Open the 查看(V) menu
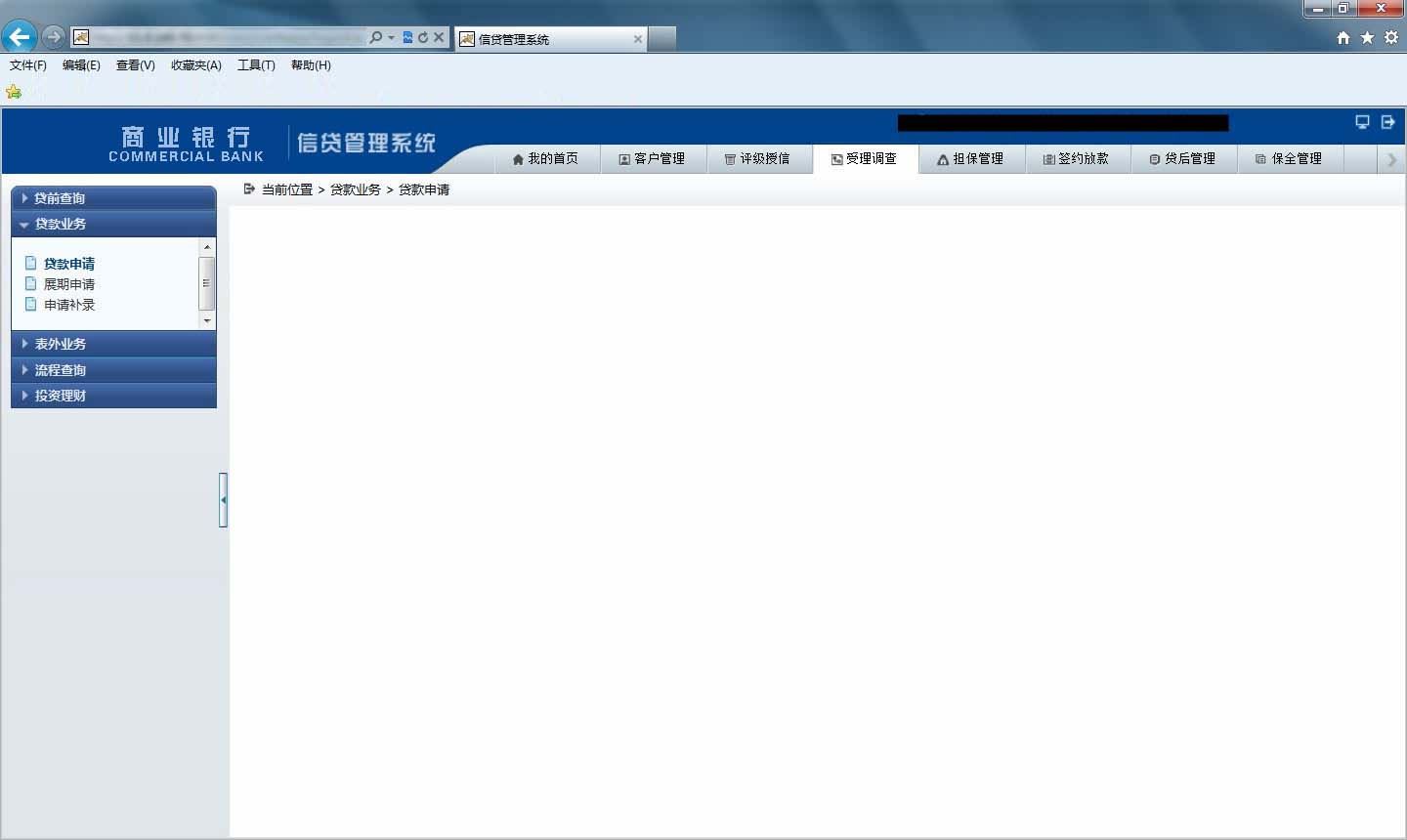Screen dimensions: 1407x840 (135, 65)
